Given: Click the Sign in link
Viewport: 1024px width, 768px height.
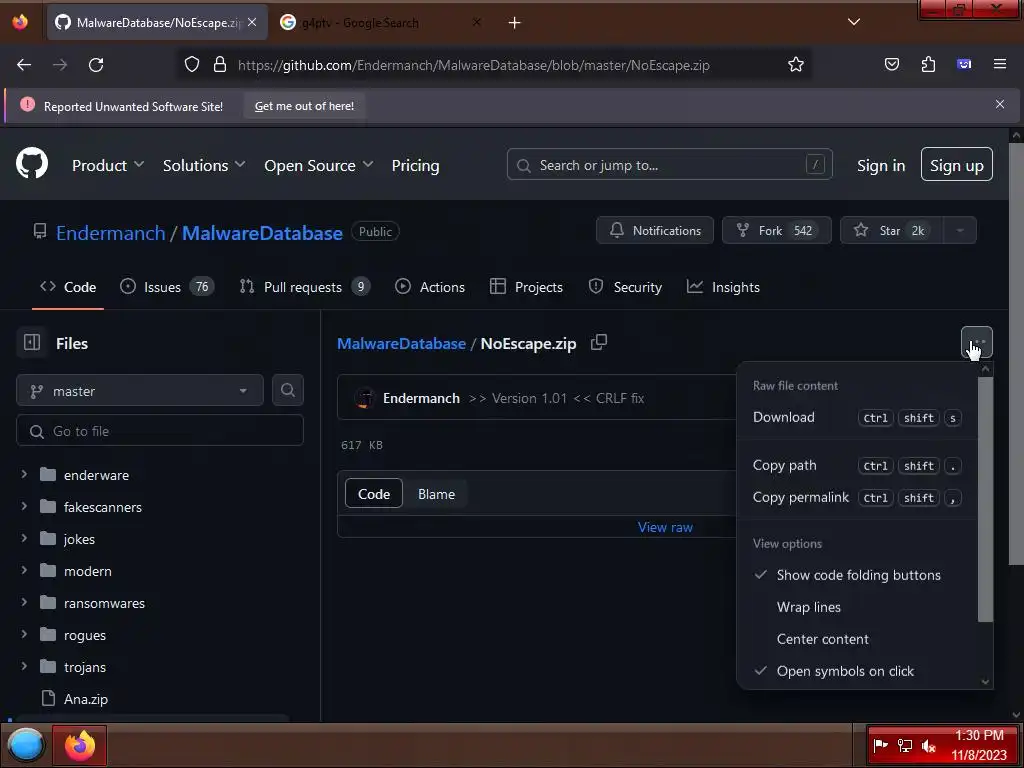Looking at the screenshot, I should pyautogui.click(x=881, y=165).
